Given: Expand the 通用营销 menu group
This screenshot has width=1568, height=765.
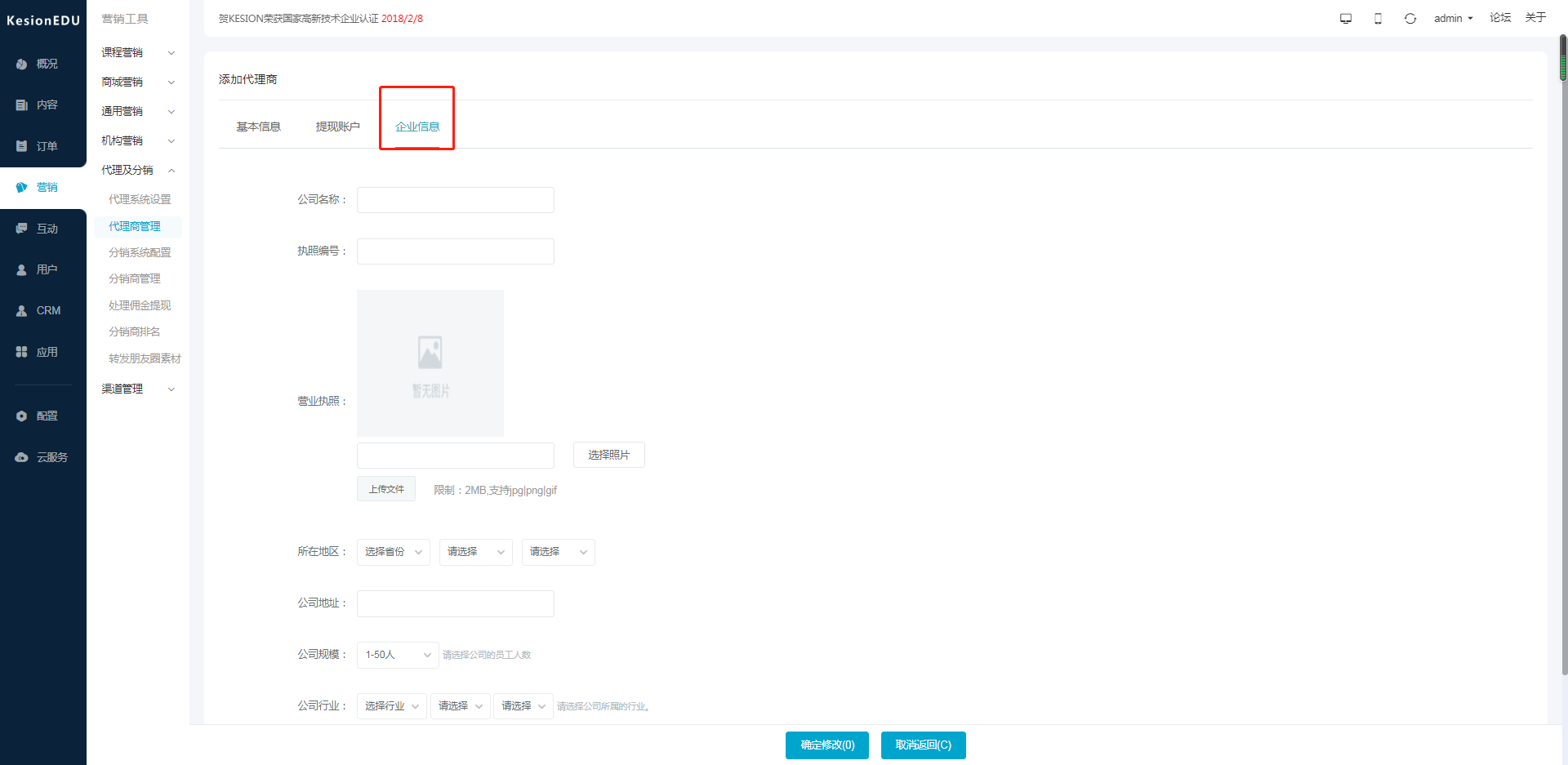Looking at the screenshot, I should tap(138, 111).
